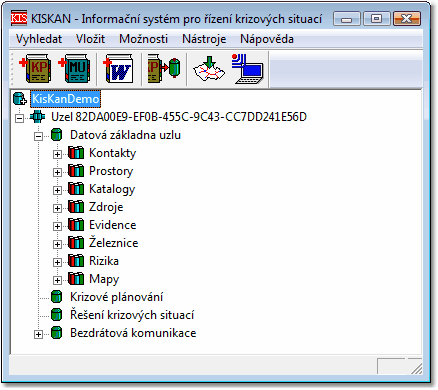Open the Vyhledat menu

[x=39, y=39]
